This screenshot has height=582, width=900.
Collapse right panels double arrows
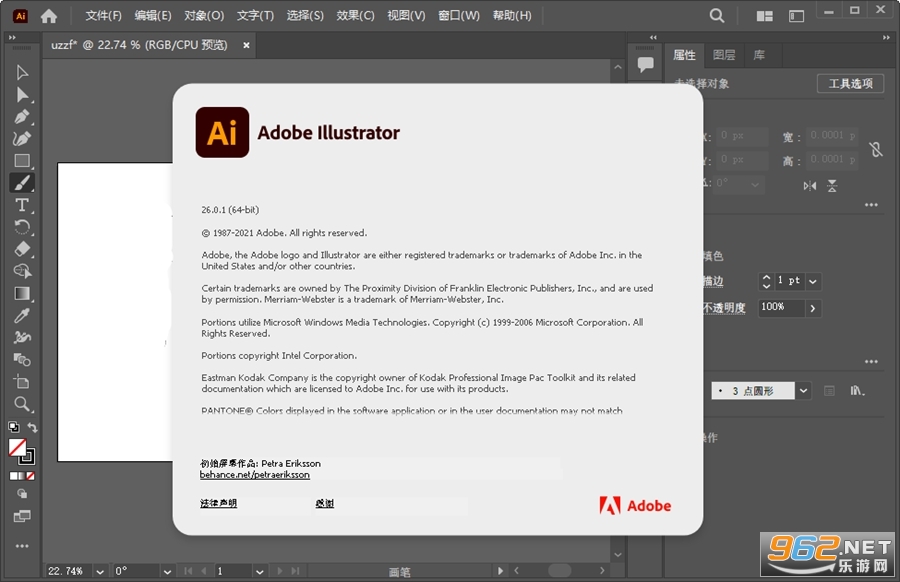click(886, 37)
